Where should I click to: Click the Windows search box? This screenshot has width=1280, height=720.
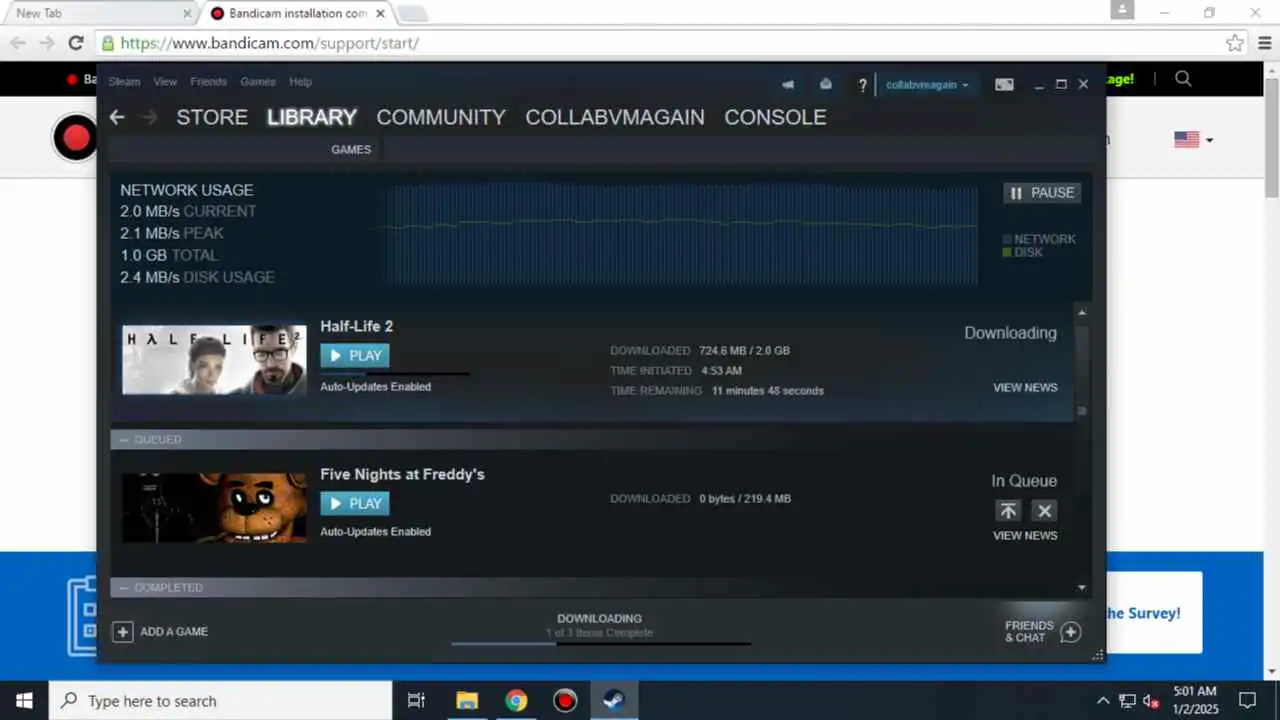click(x=220, y=700)
